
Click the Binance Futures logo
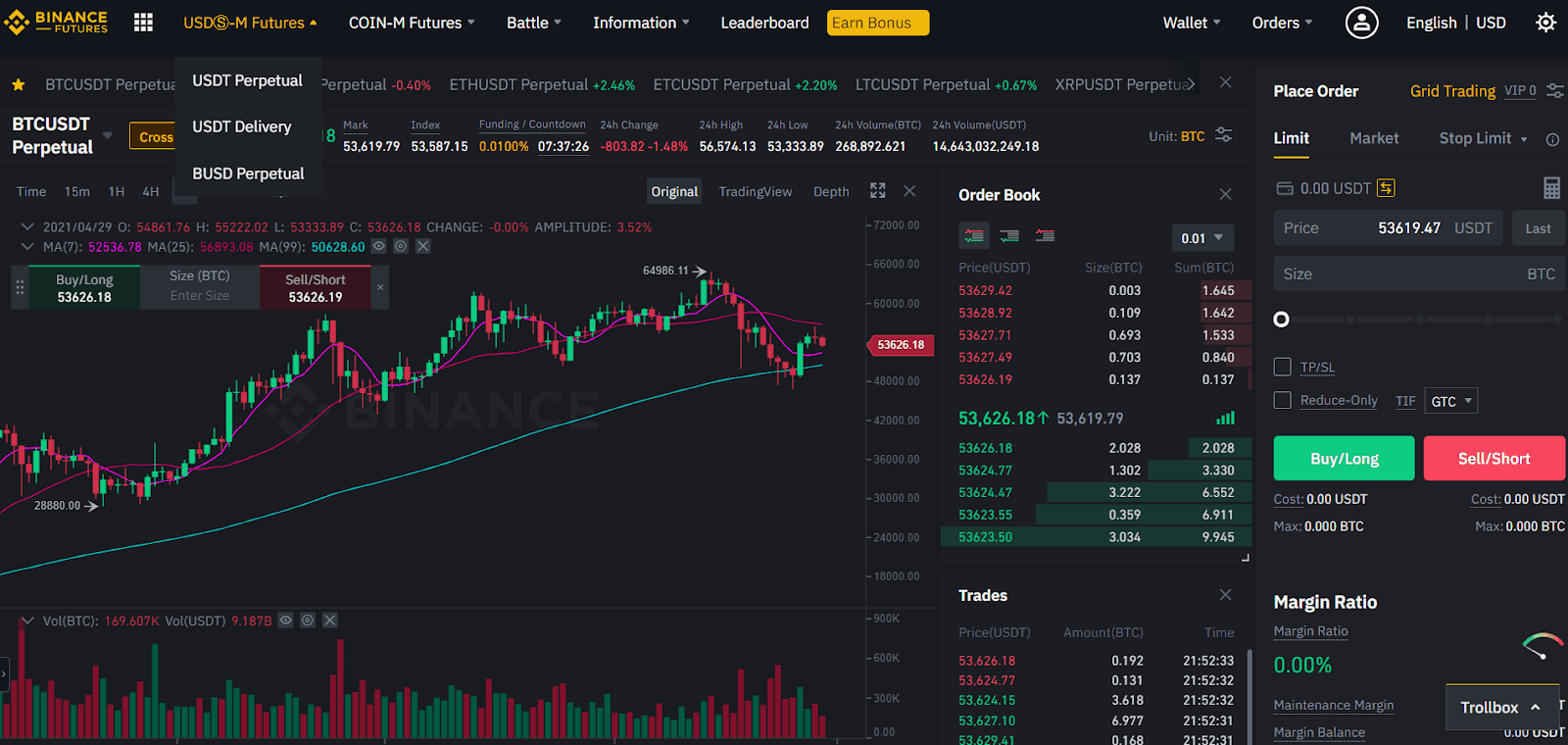[56, 22]
